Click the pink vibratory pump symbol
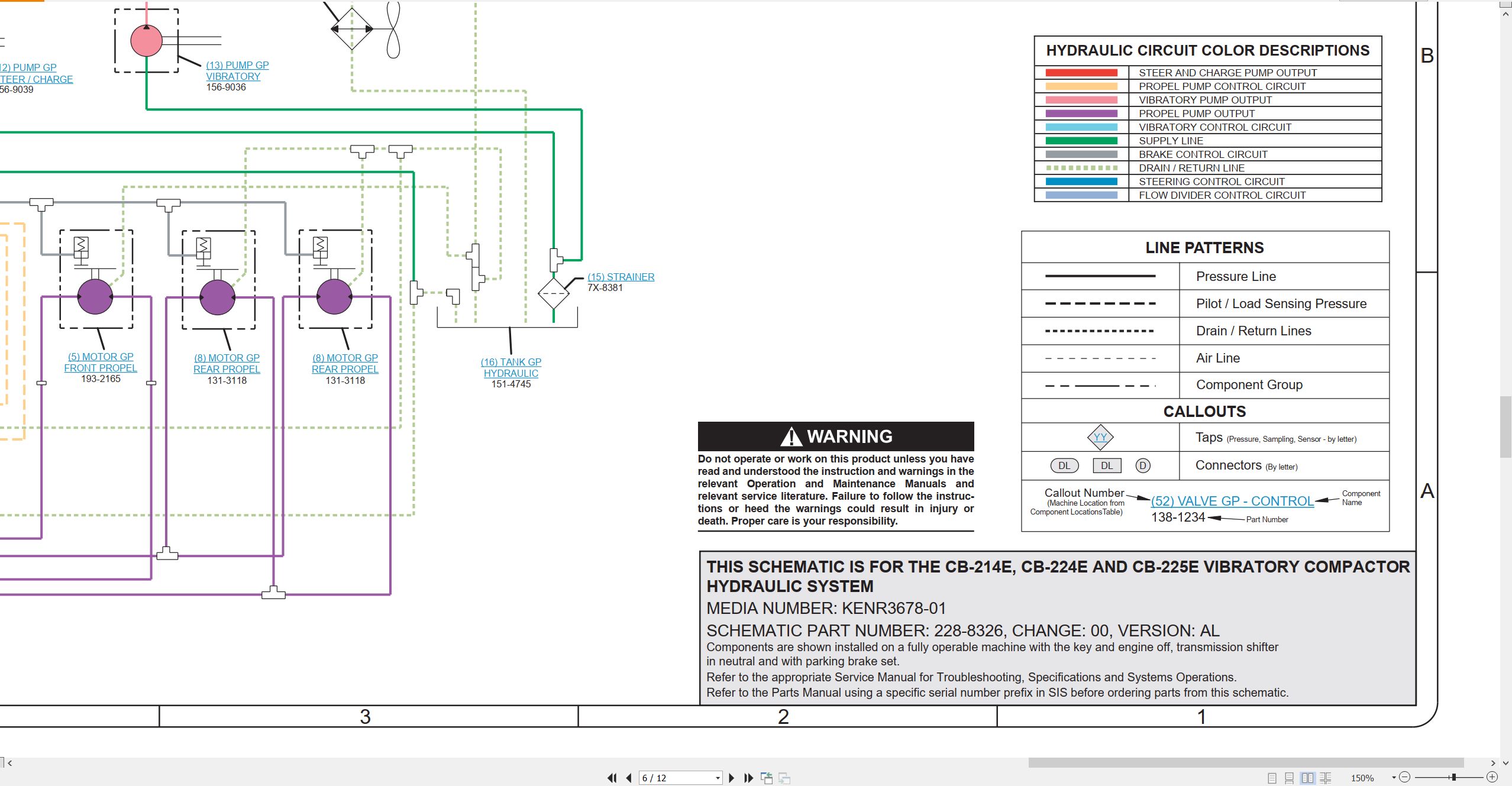Image resolution: width=1512 pixels, height=786 pixels. coord(146,41)
